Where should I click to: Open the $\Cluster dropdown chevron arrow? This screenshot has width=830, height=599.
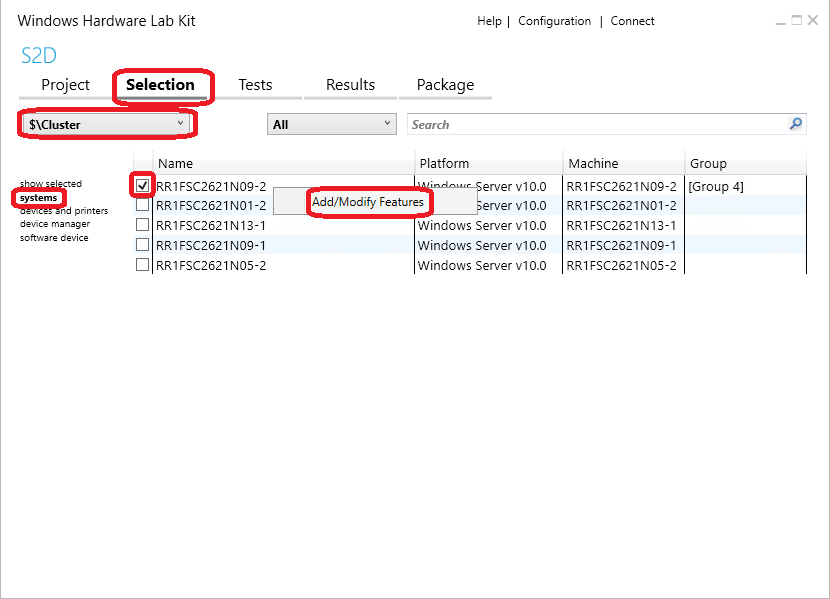(180, 122)
